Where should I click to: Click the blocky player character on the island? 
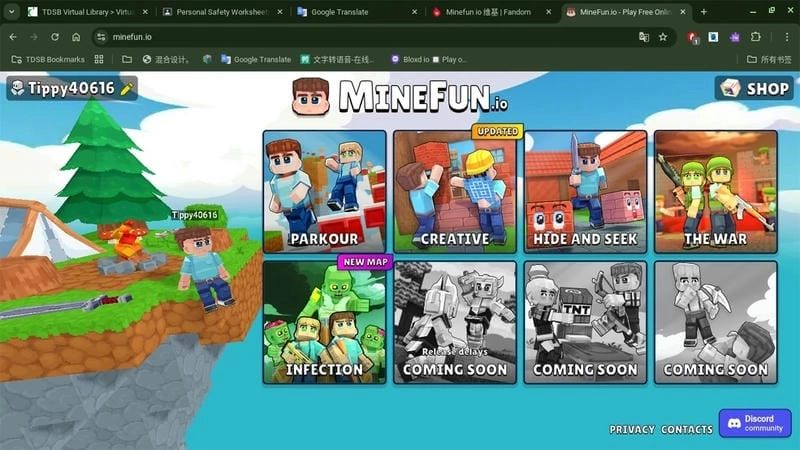coord(204,269)
